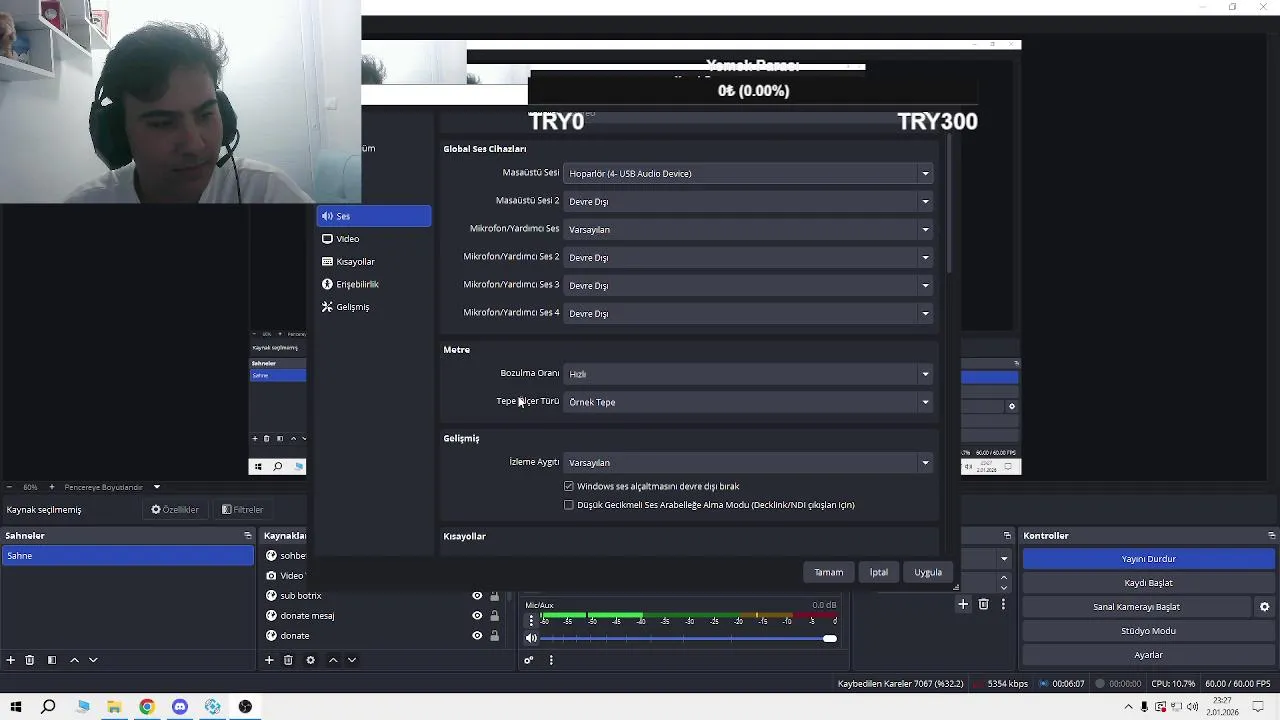Add a new source with the plus icon in Kaynaklar

point(268,660)
